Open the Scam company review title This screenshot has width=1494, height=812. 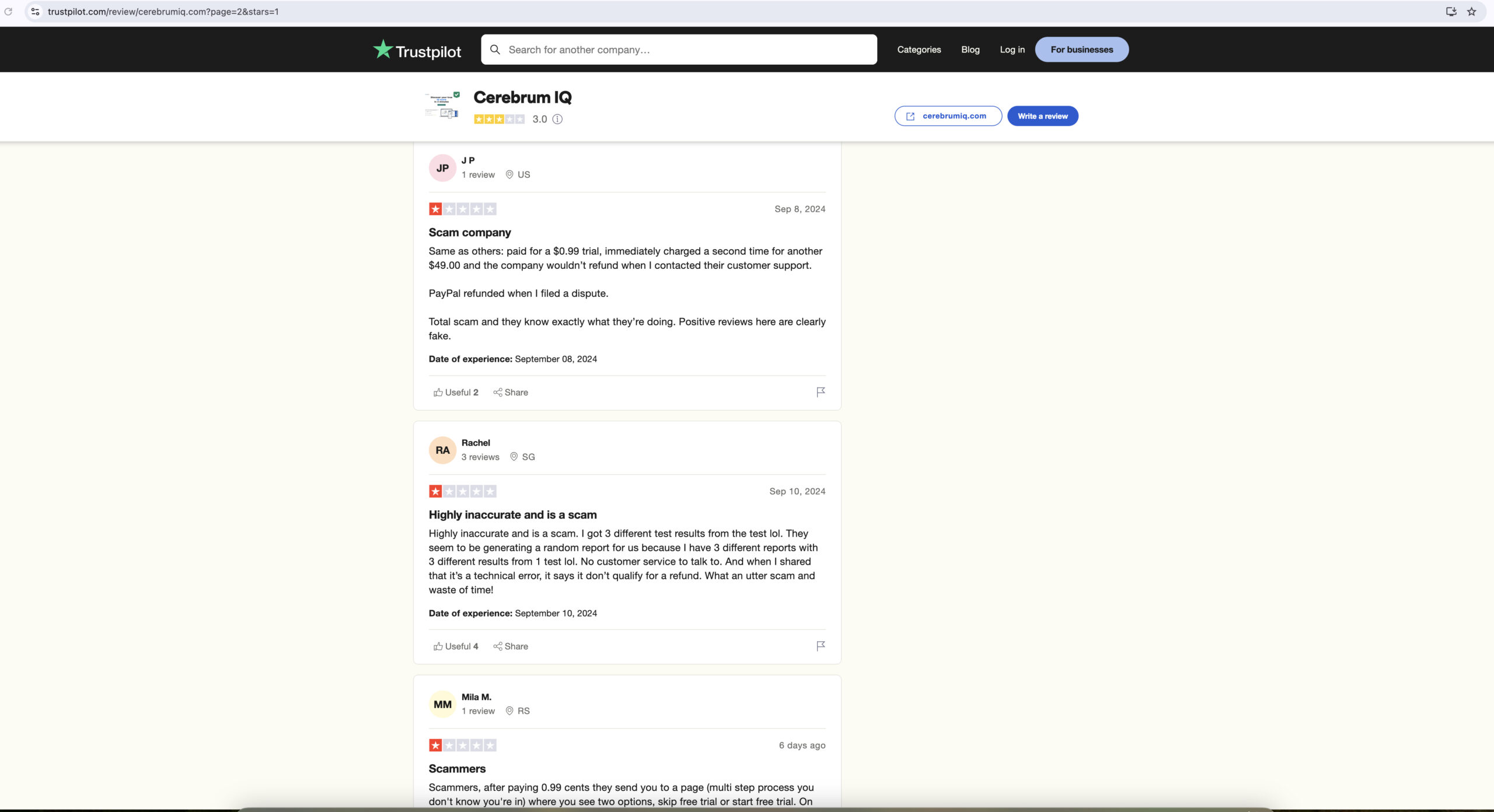pos(470,233)
